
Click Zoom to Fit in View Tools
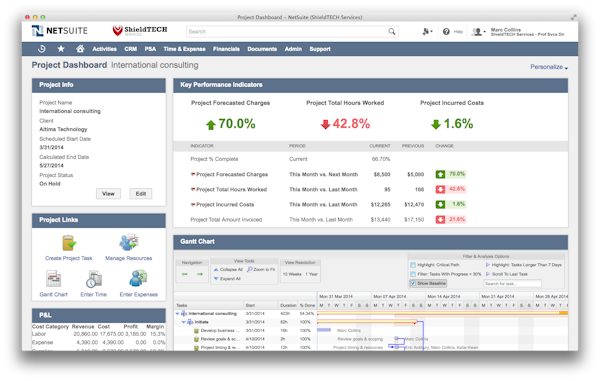pyautogui.click(x=261, y=270)
